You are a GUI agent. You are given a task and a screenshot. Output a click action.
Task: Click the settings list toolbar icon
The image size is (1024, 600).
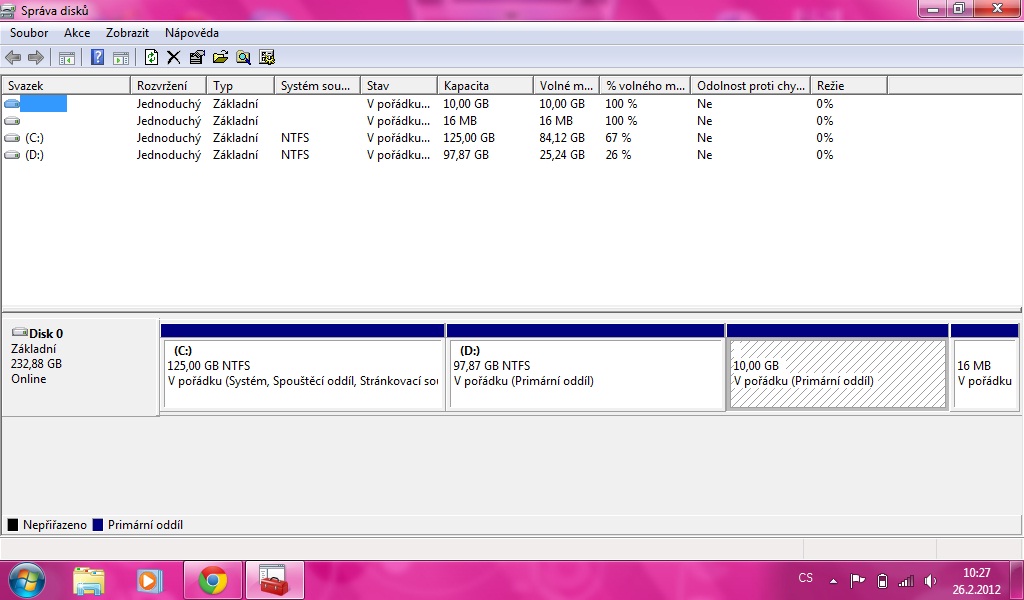(x=266, y=57)
